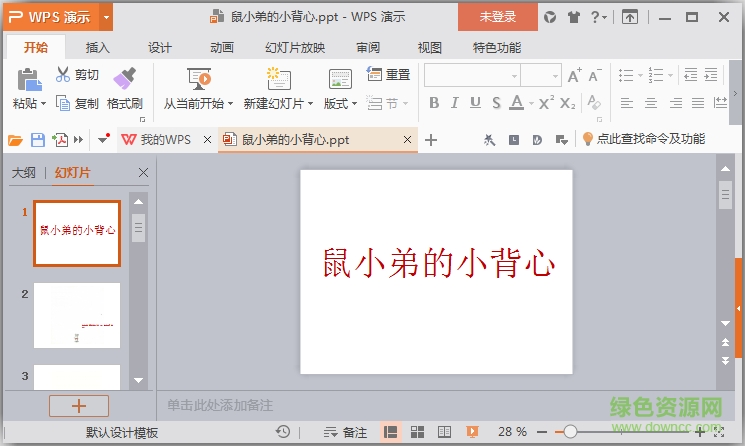This screenshot has width=745, height=446.
Task: Click the zoom out minus button
Action: pyautogui.click(x=542, y=432)
